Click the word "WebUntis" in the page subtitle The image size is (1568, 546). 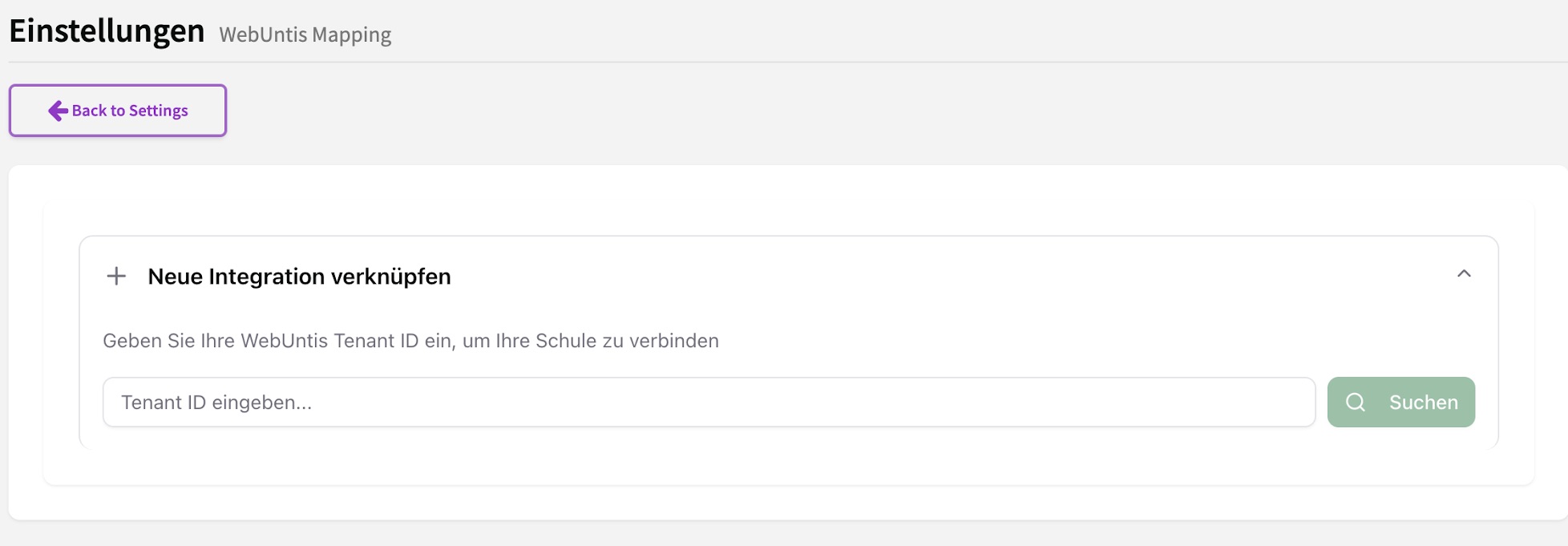tap(263, 35)
